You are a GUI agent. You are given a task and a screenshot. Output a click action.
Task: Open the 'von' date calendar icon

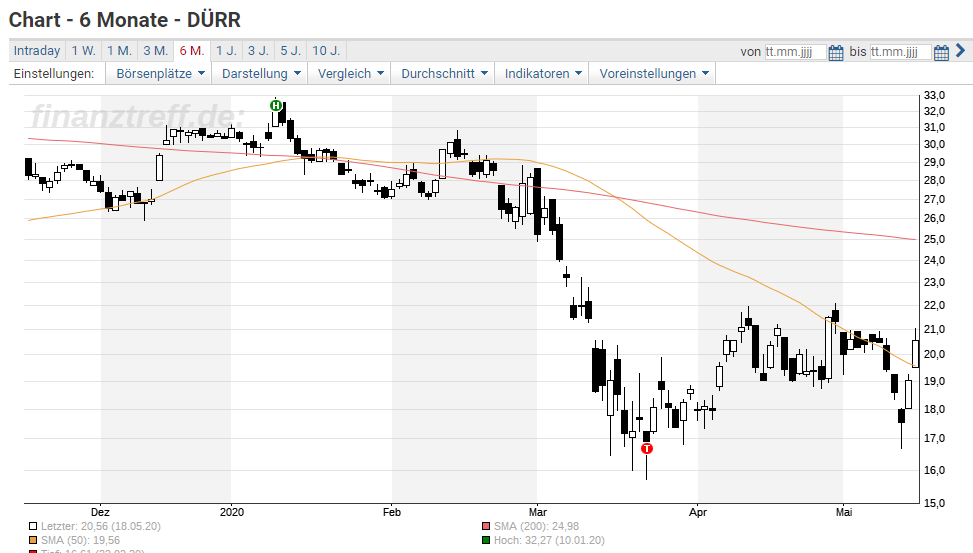pyautogui.click(x=836, y=52)
